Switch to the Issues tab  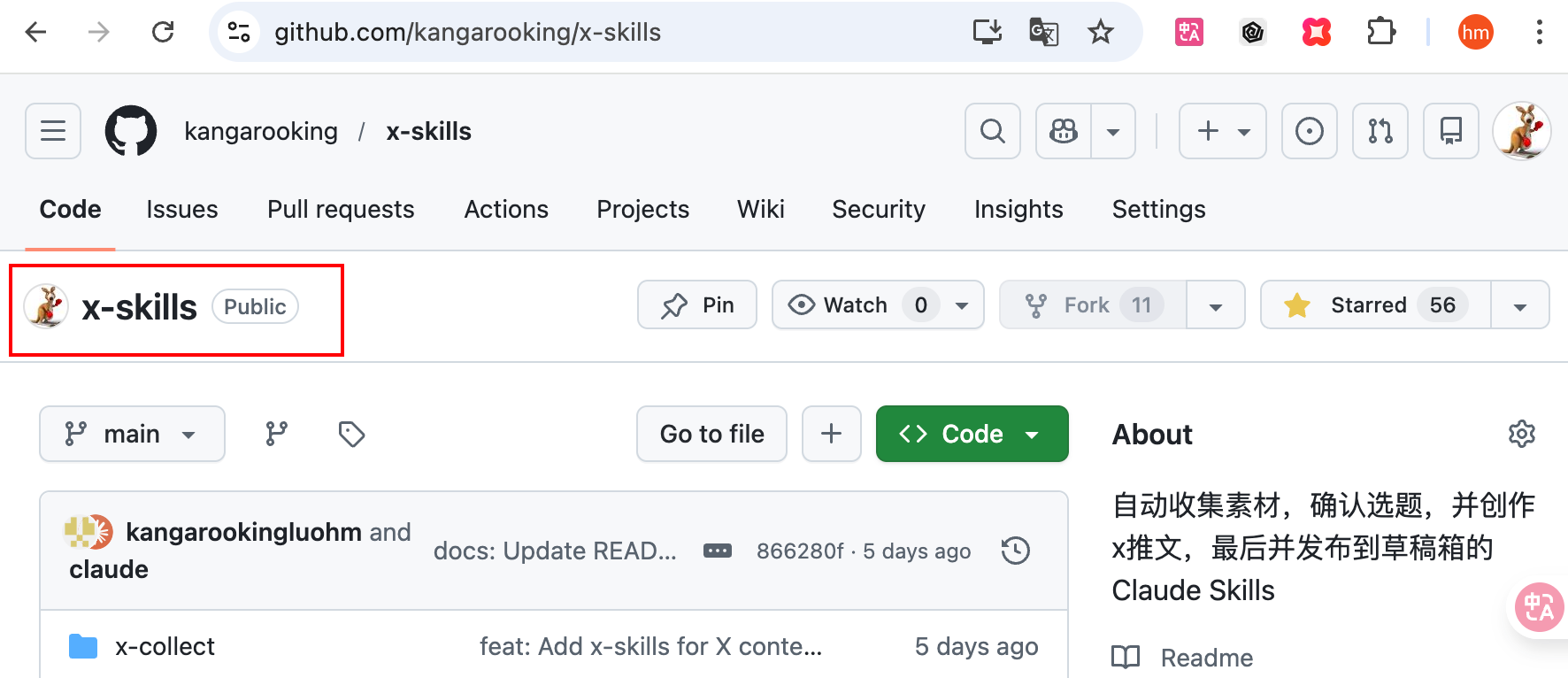point(182,209)
